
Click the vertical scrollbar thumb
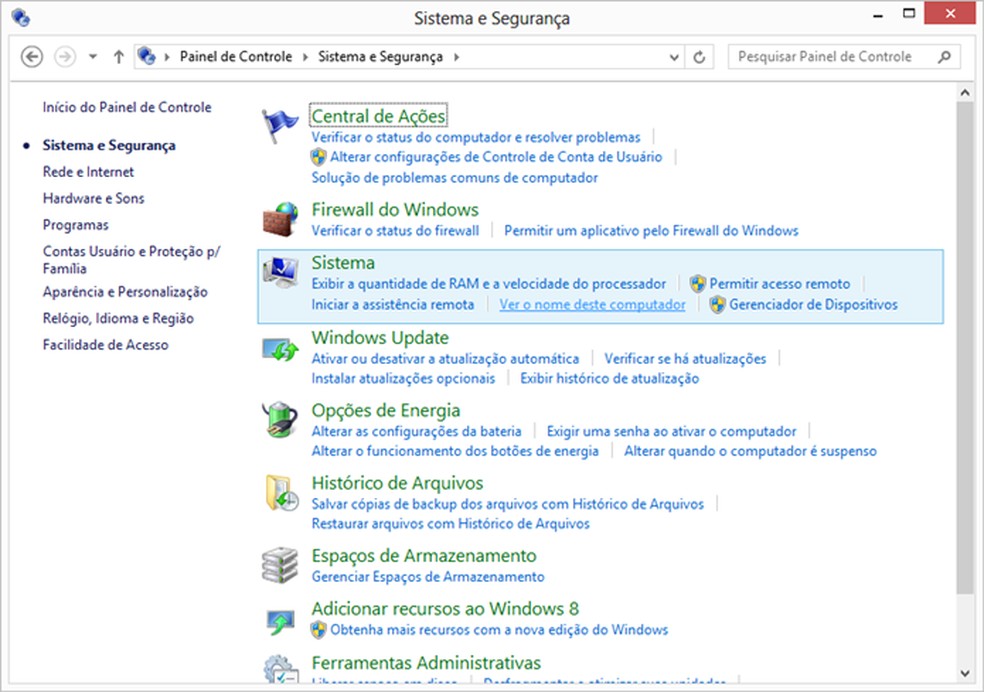click(965, 347)
